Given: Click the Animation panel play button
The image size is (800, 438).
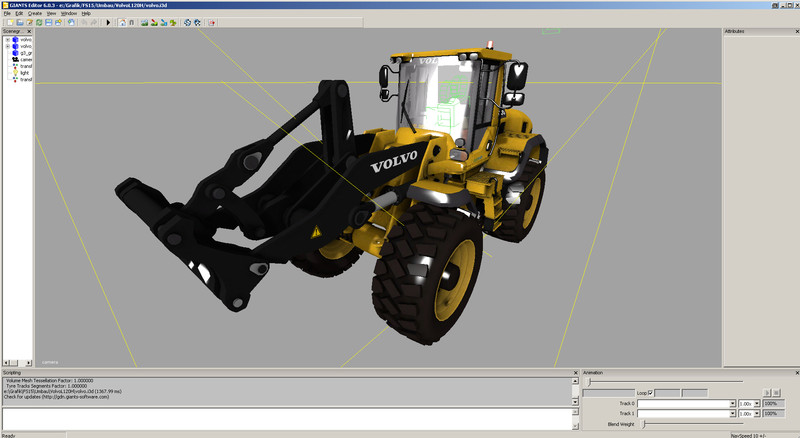Looking at the screenshot, I should [x=767, y=393].
